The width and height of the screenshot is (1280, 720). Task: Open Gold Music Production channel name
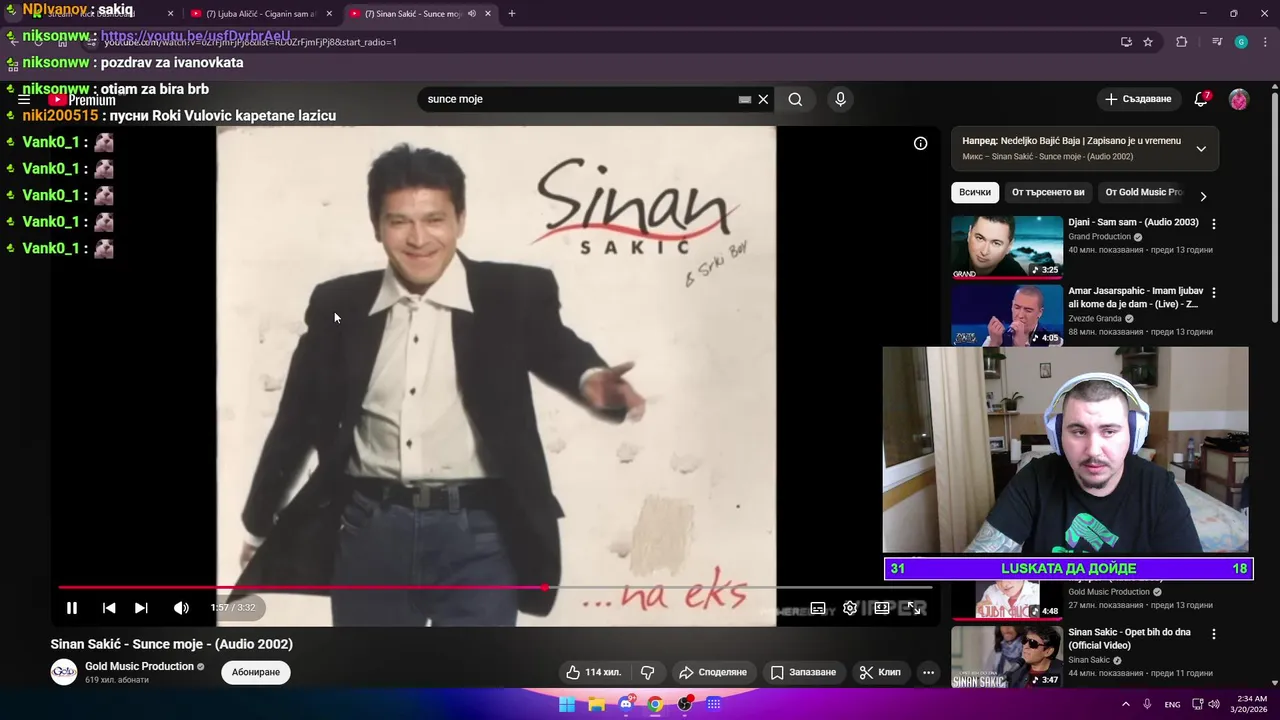coord(139,666)
